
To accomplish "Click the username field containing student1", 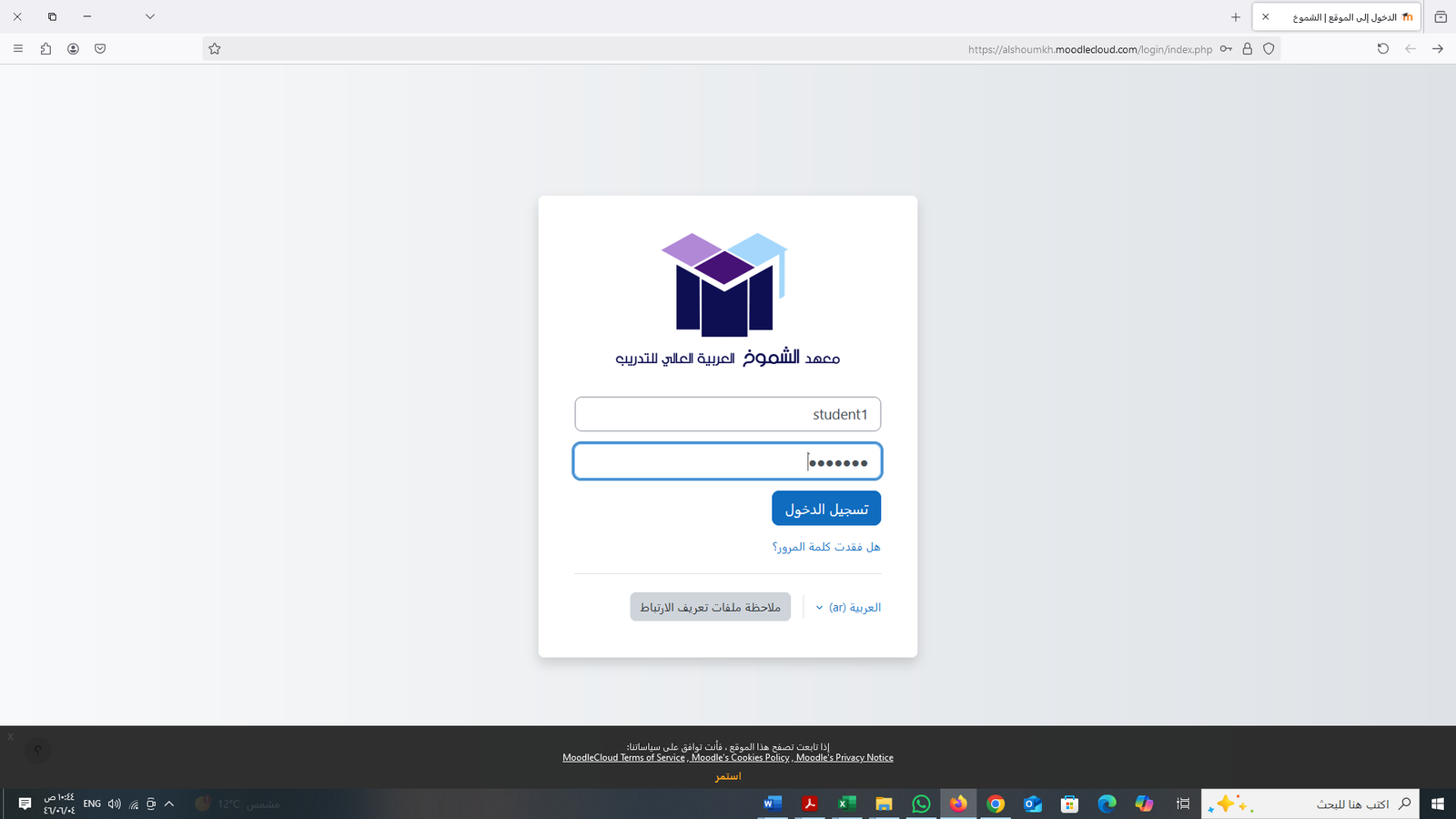I will point(728,414).
